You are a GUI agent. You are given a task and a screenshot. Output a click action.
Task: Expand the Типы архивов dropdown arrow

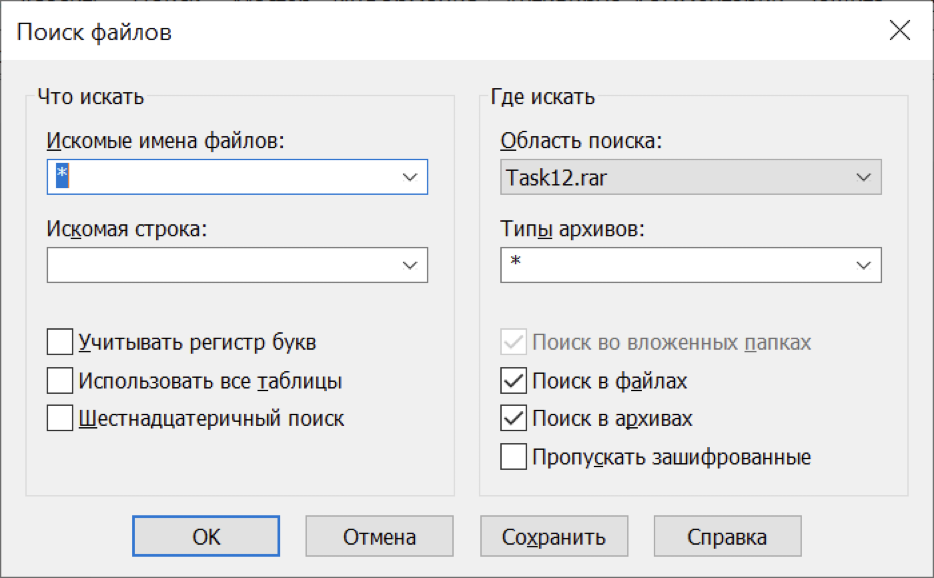click(x=863, y=265)
